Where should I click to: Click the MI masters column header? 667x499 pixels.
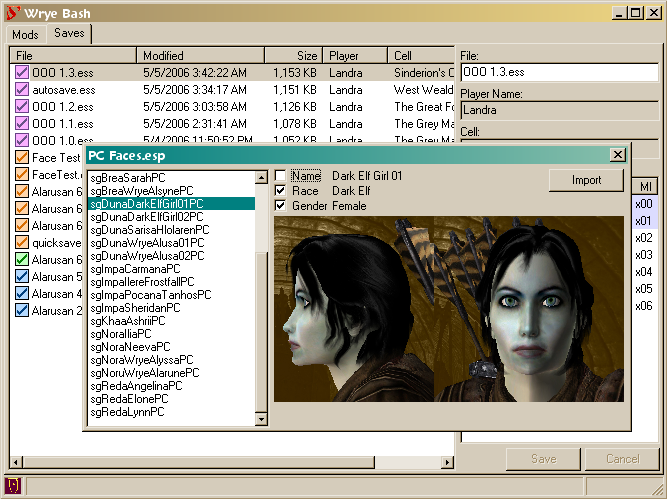coord(645,186)
